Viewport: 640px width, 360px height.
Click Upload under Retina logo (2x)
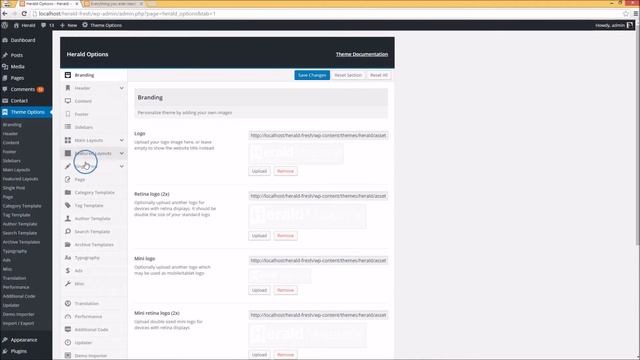pos(259,236)
